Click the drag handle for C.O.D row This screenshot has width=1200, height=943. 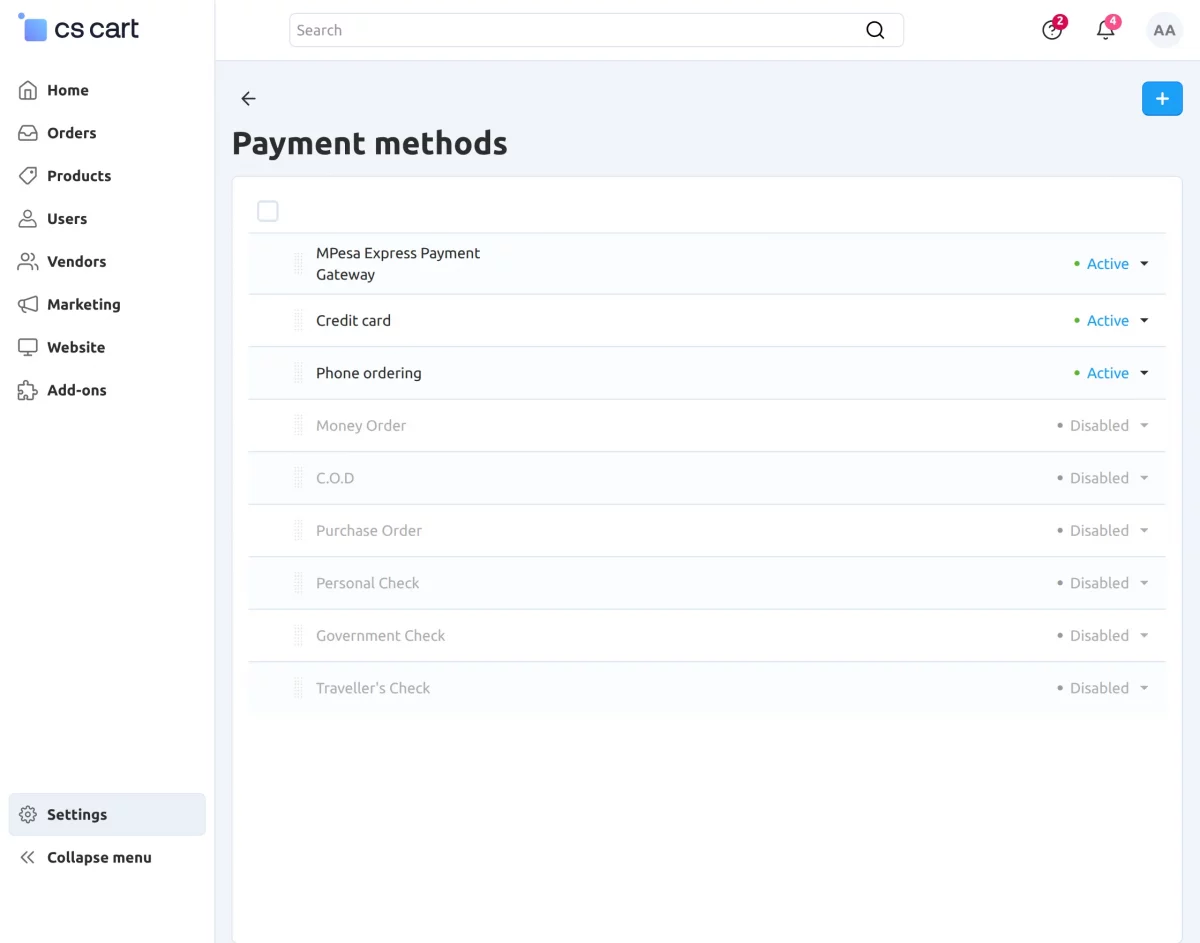coord(298,478)
